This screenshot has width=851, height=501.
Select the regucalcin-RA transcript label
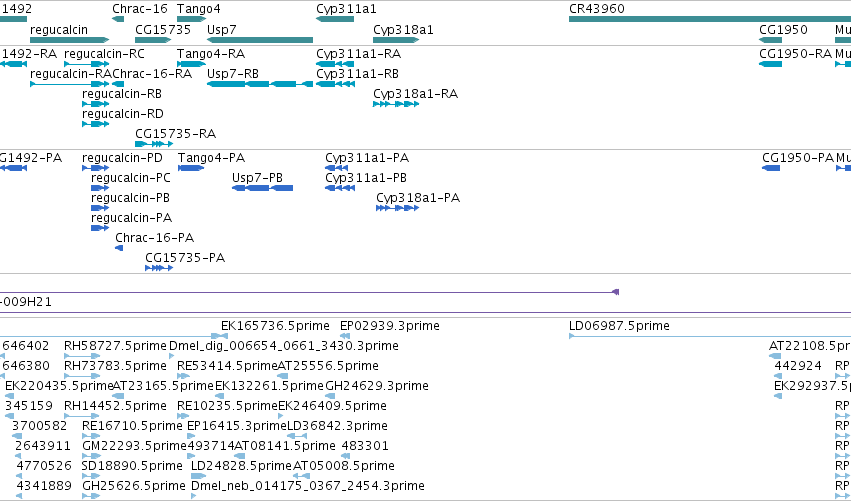click(71, 74)
